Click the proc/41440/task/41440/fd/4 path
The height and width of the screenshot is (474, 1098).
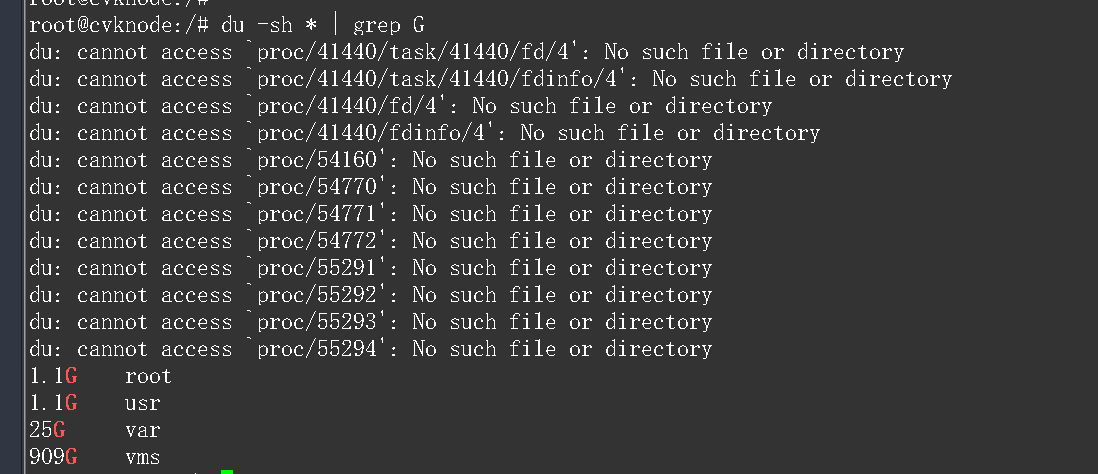[411, 52]
